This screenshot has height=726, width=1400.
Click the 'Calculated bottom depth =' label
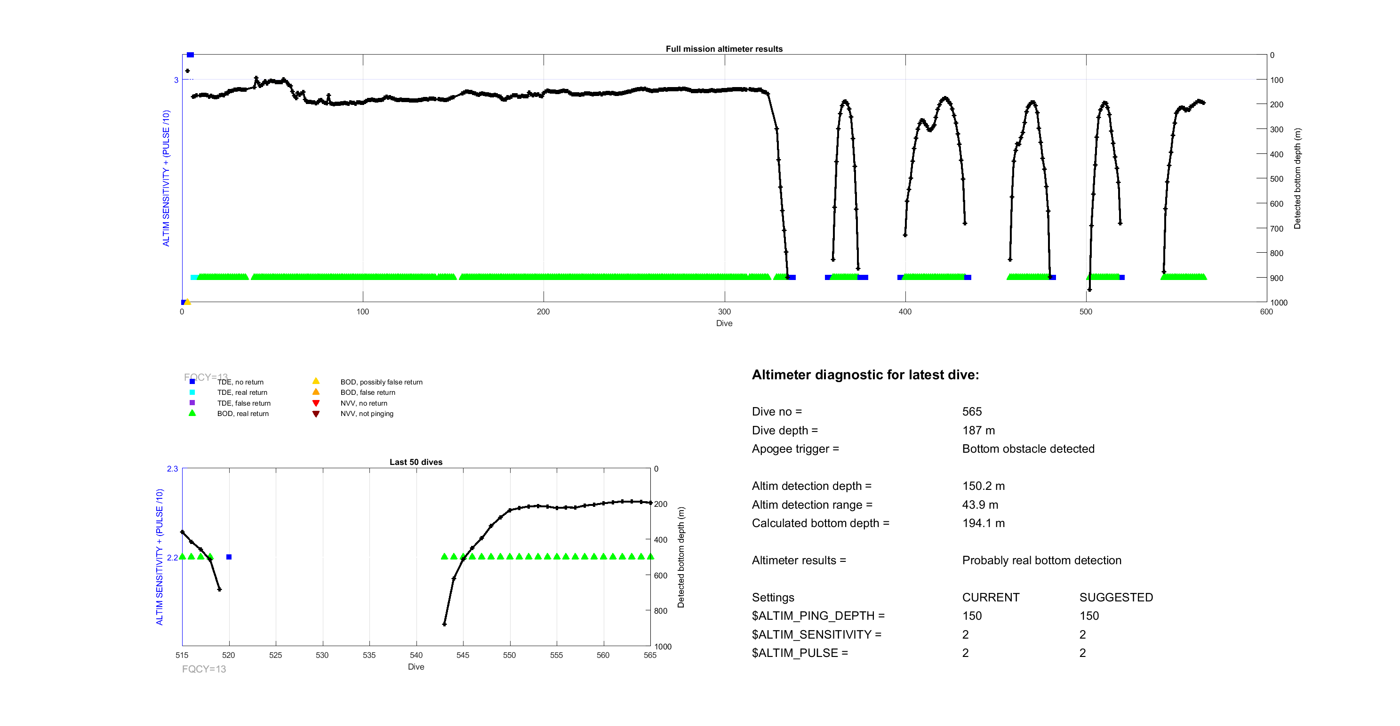click(820, 523)
